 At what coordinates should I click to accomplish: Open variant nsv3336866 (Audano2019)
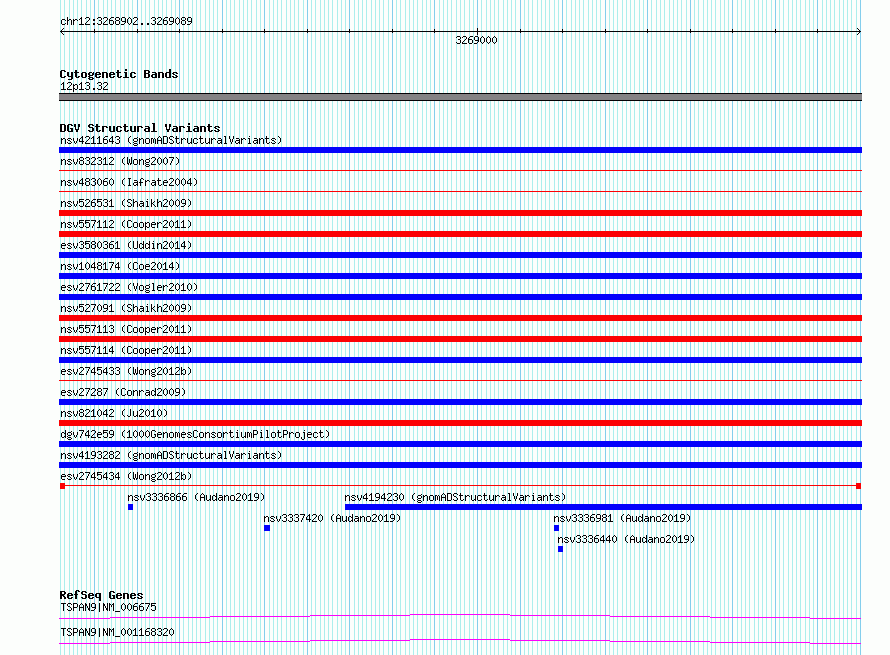[x=196, y=497]
